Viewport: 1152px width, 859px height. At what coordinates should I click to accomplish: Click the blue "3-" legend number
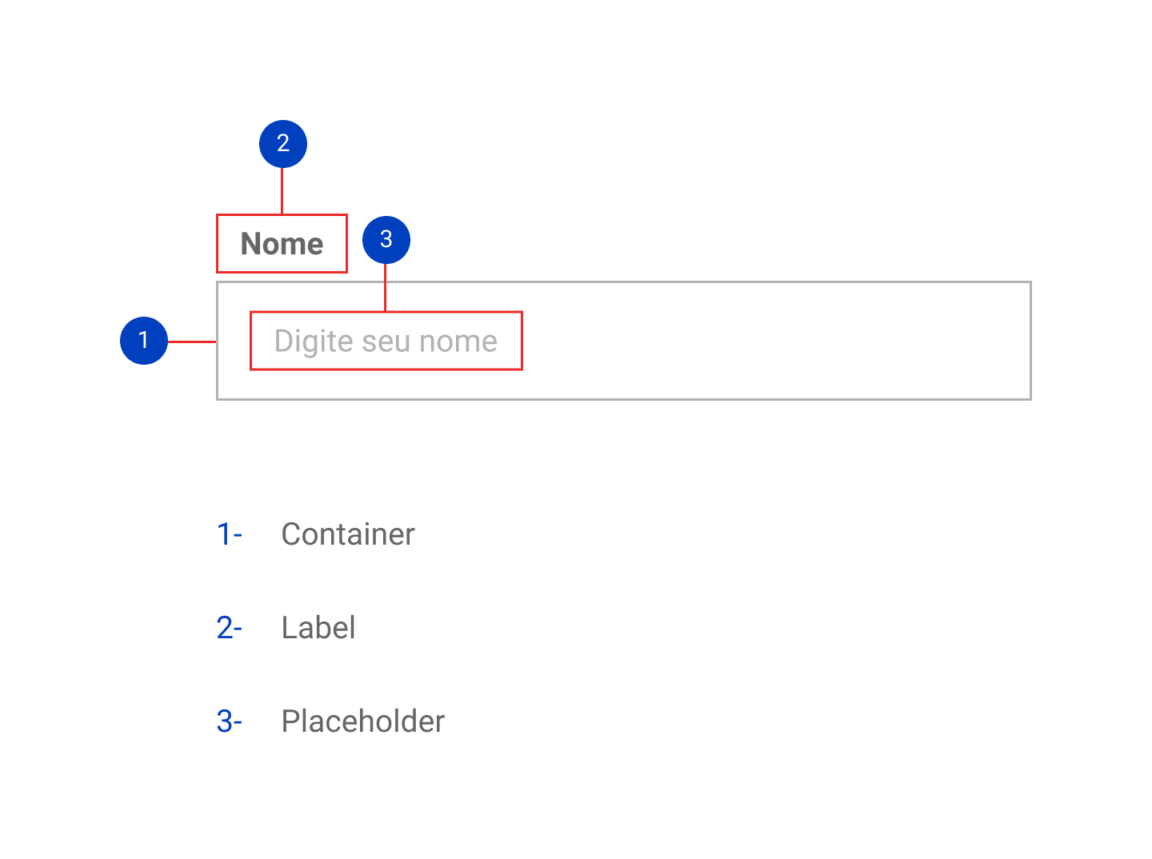(229, 722)
